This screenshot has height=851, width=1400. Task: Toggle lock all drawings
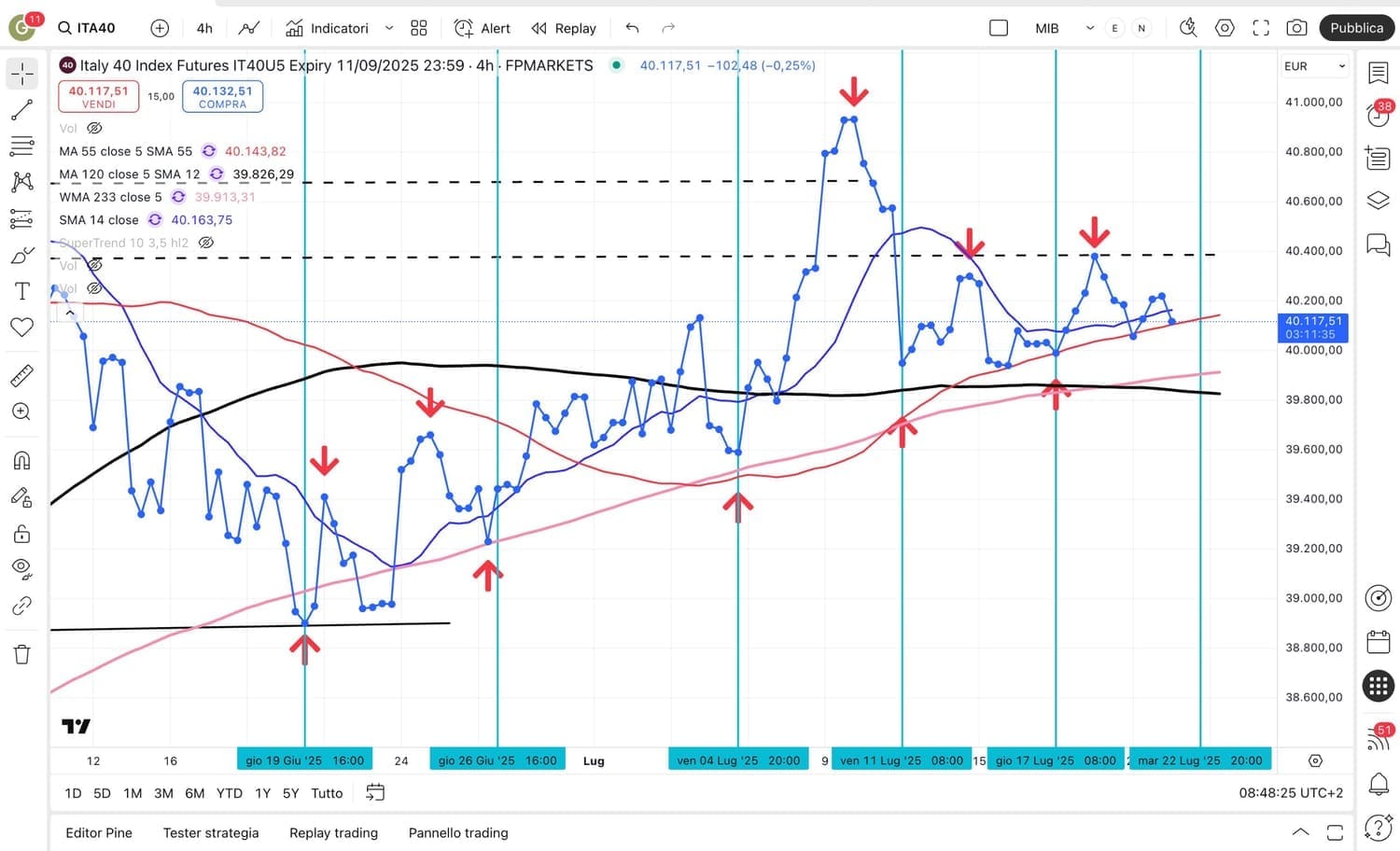coord(22,533)
